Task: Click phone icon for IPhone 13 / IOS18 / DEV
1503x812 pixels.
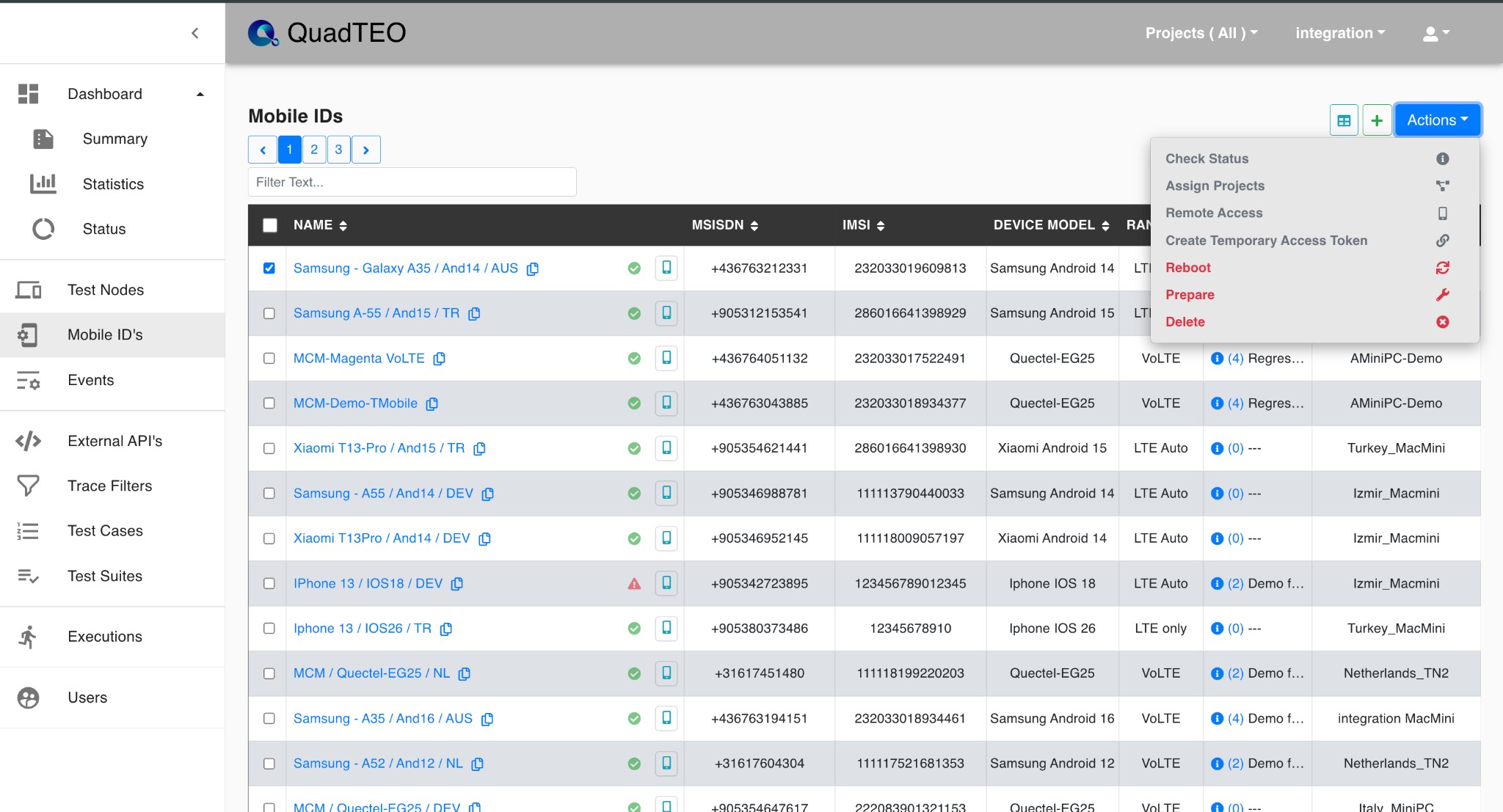Action: (x=666, y=583)
